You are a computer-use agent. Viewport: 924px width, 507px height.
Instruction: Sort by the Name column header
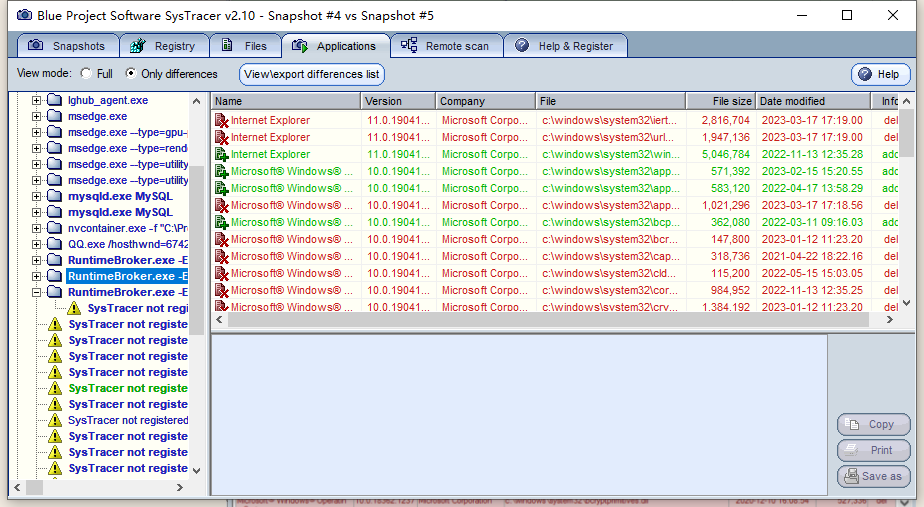pyautogui.click(x=286, y=101)
